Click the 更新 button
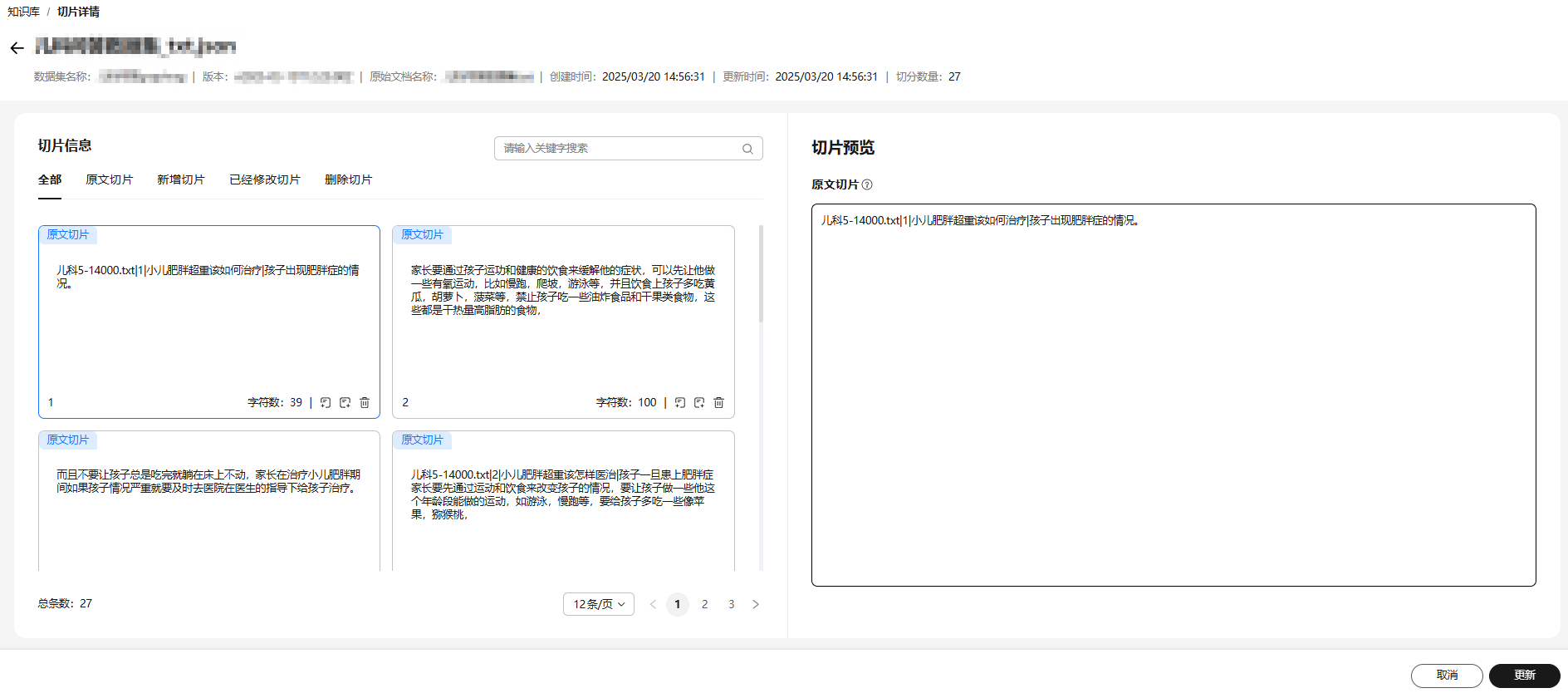 (1524, 676)
